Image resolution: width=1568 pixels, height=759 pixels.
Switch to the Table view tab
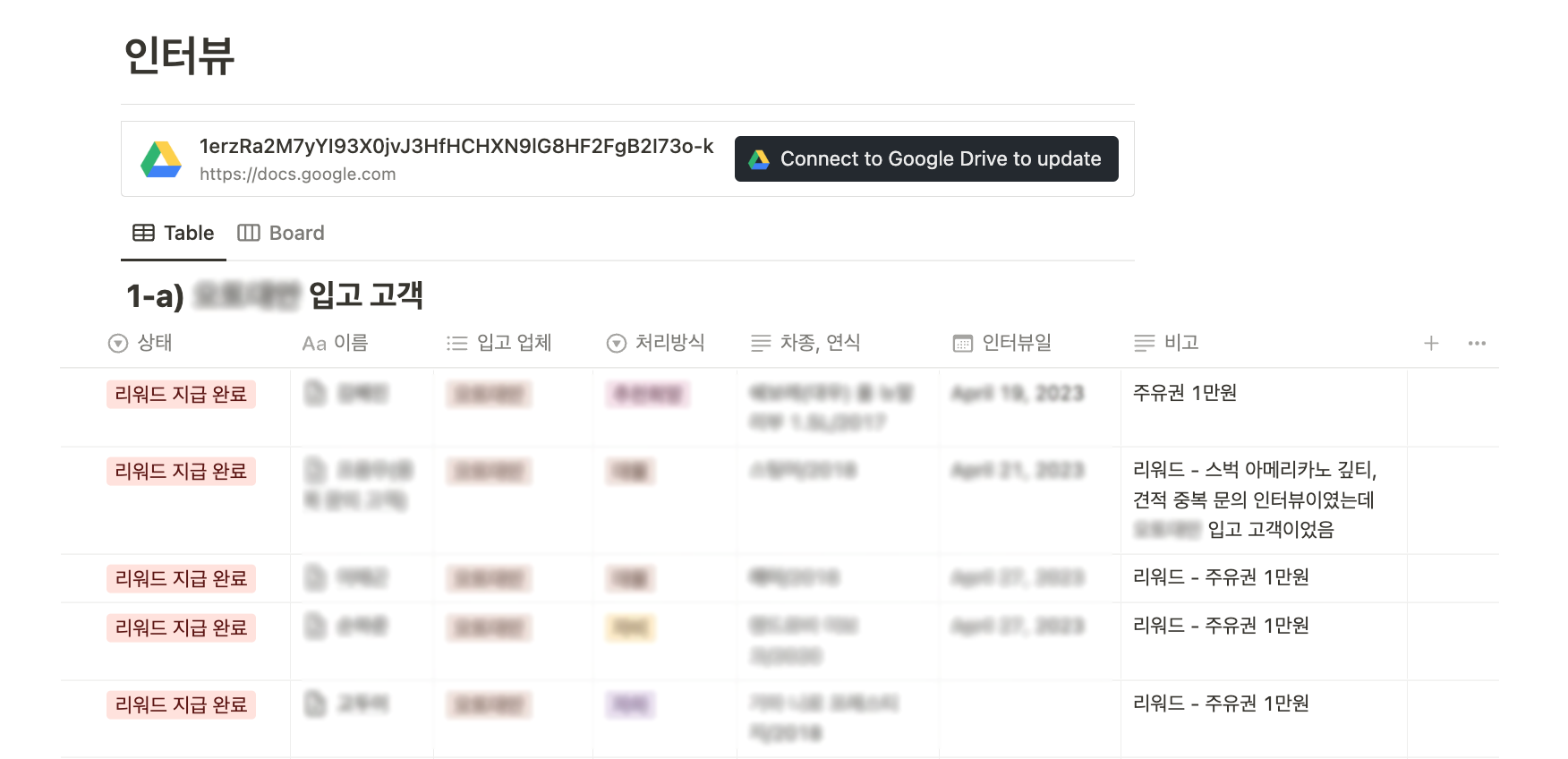pos(174,234)
